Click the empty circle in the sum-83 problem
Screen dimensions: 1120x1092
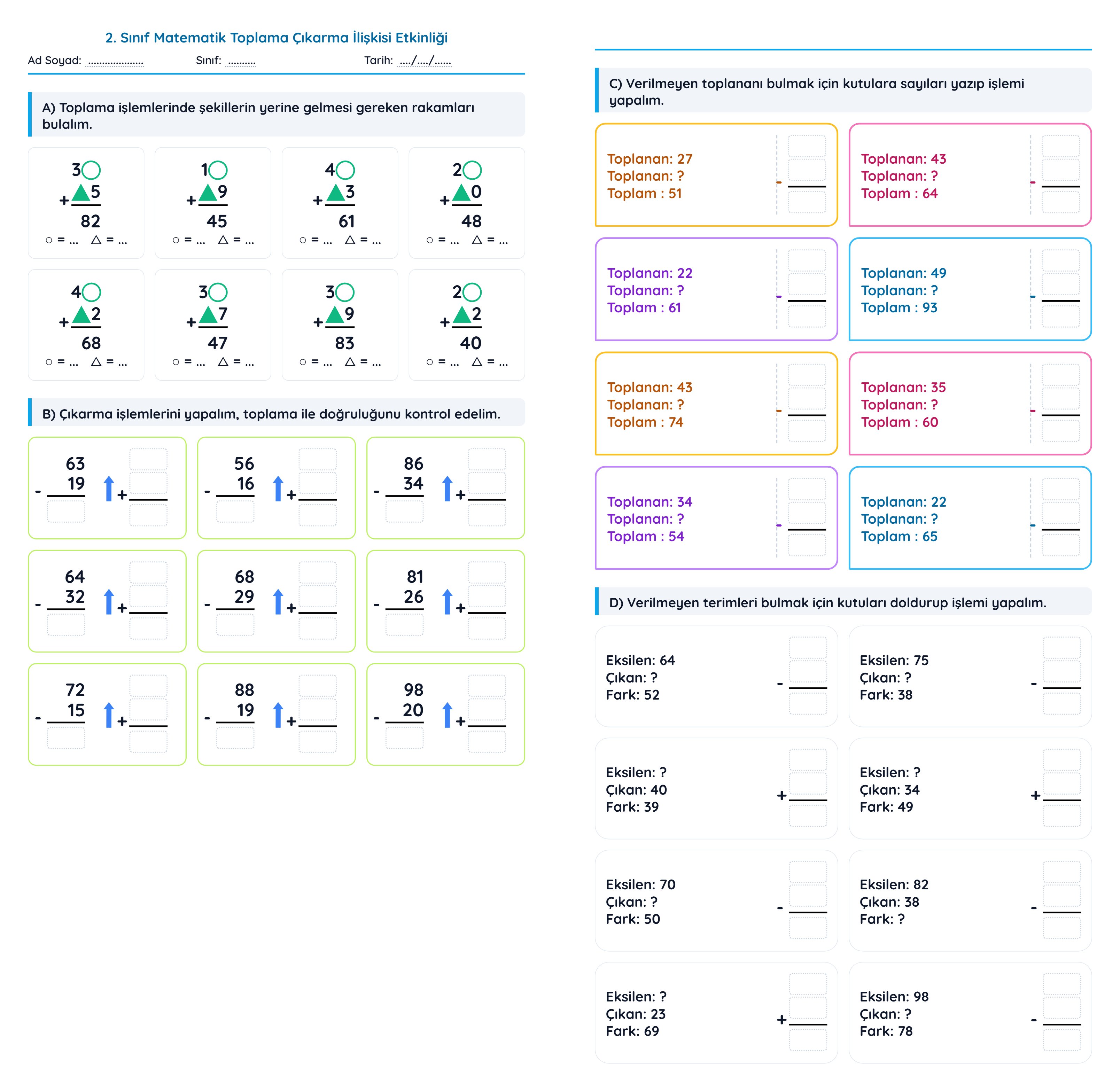coord(345,292)
